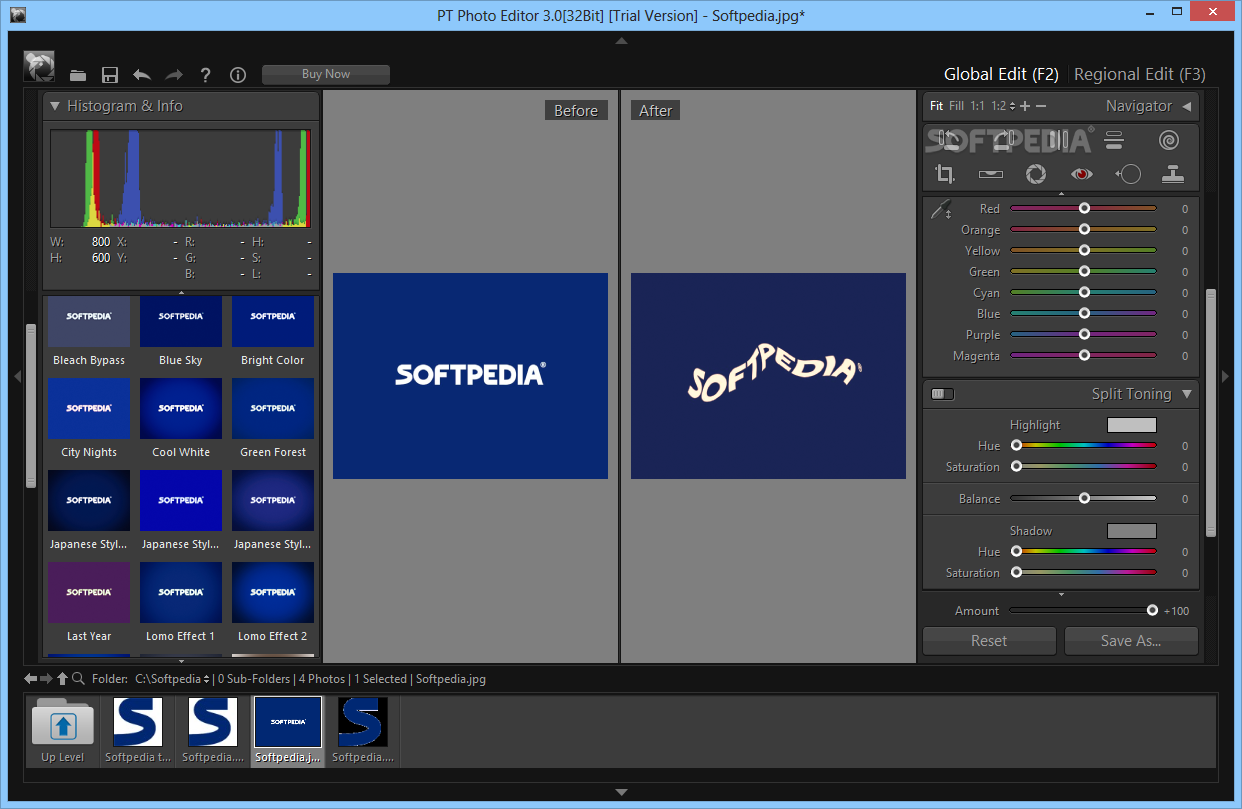Select the circle with arrow tool
Screen dimensions: 1242x809
1128,174
